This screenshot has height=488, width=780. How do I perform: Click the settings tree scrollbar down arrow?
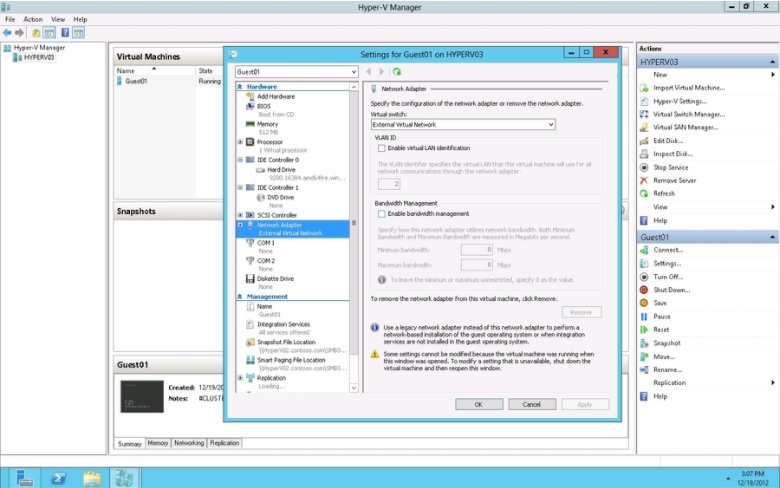354,388
